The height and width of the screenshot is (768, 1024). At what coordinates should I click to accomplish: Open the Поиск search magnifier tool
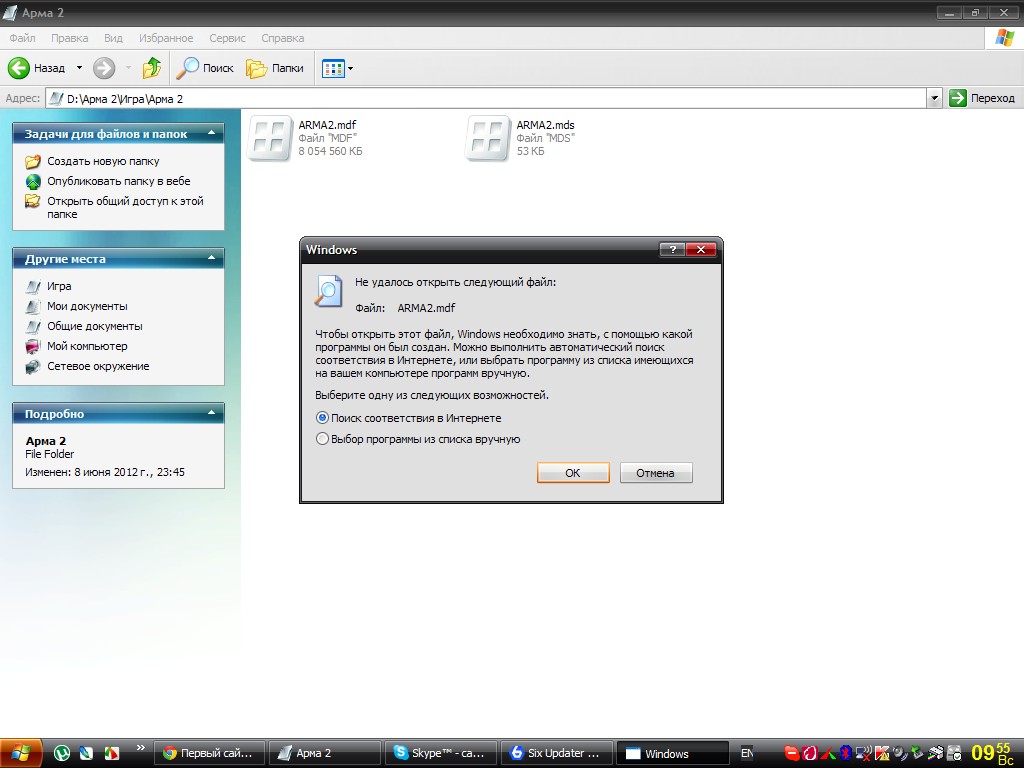tap(187, 68)
